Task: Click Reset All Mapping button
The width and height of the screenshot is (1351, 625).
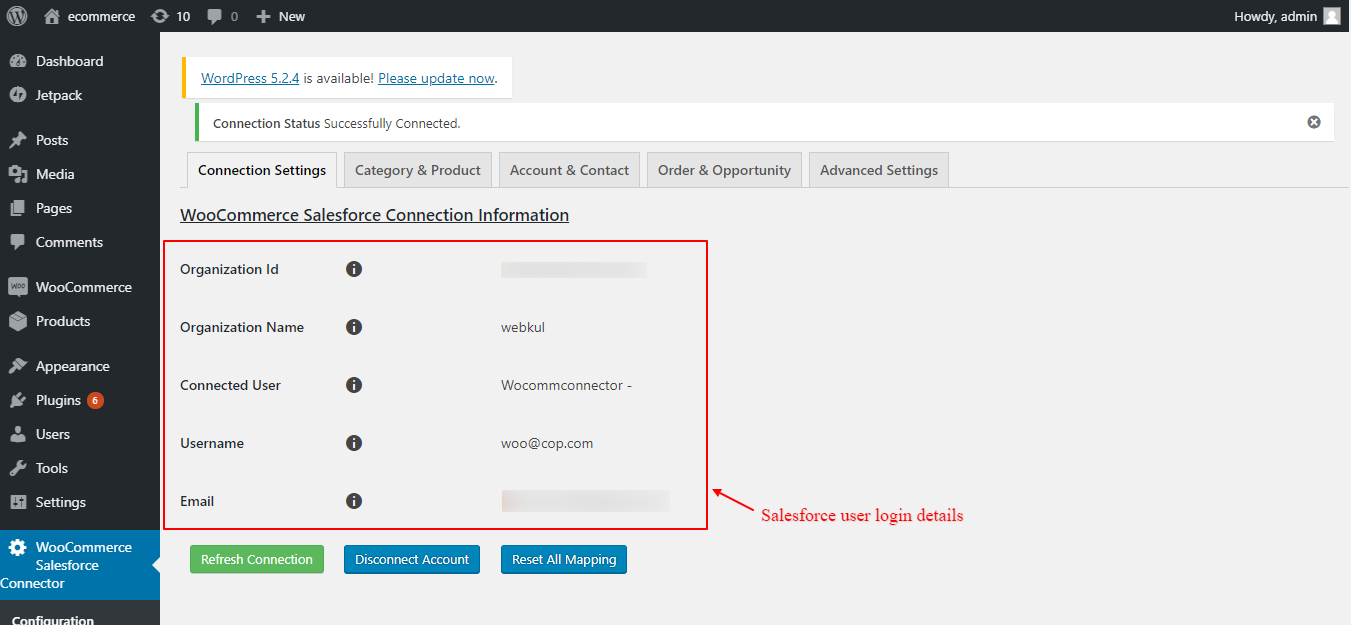Action: coord(563,559)
